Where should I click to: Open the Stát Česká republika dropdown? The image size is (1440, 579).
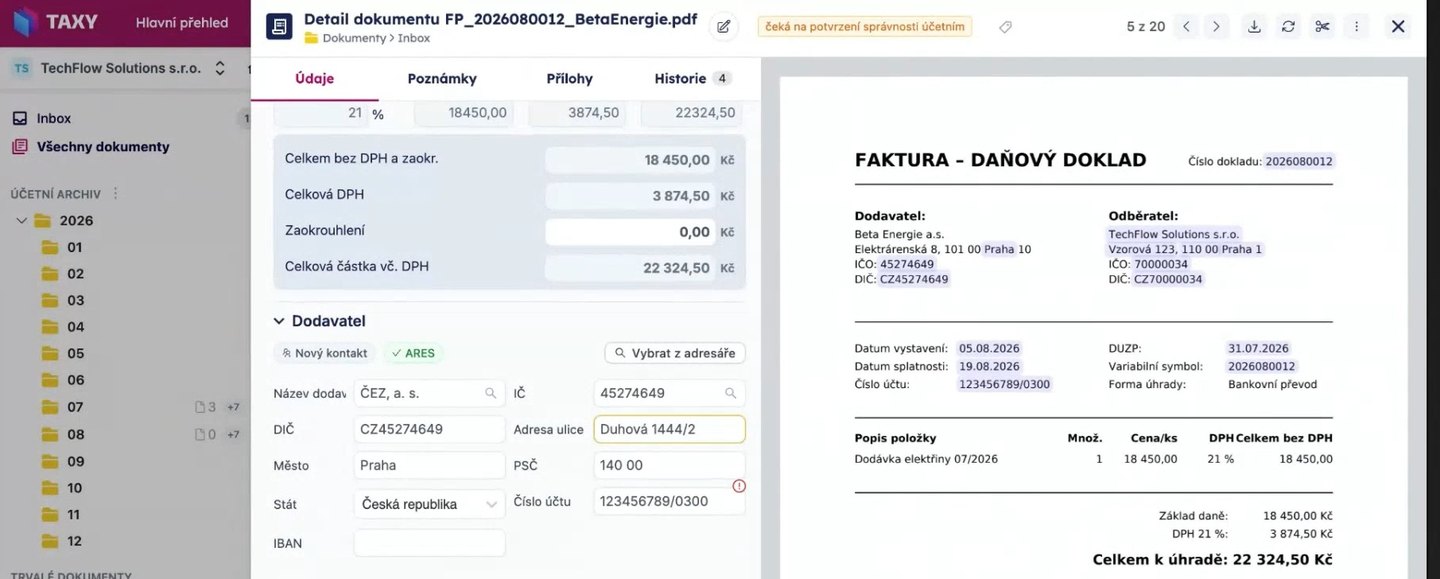(429, 504)
